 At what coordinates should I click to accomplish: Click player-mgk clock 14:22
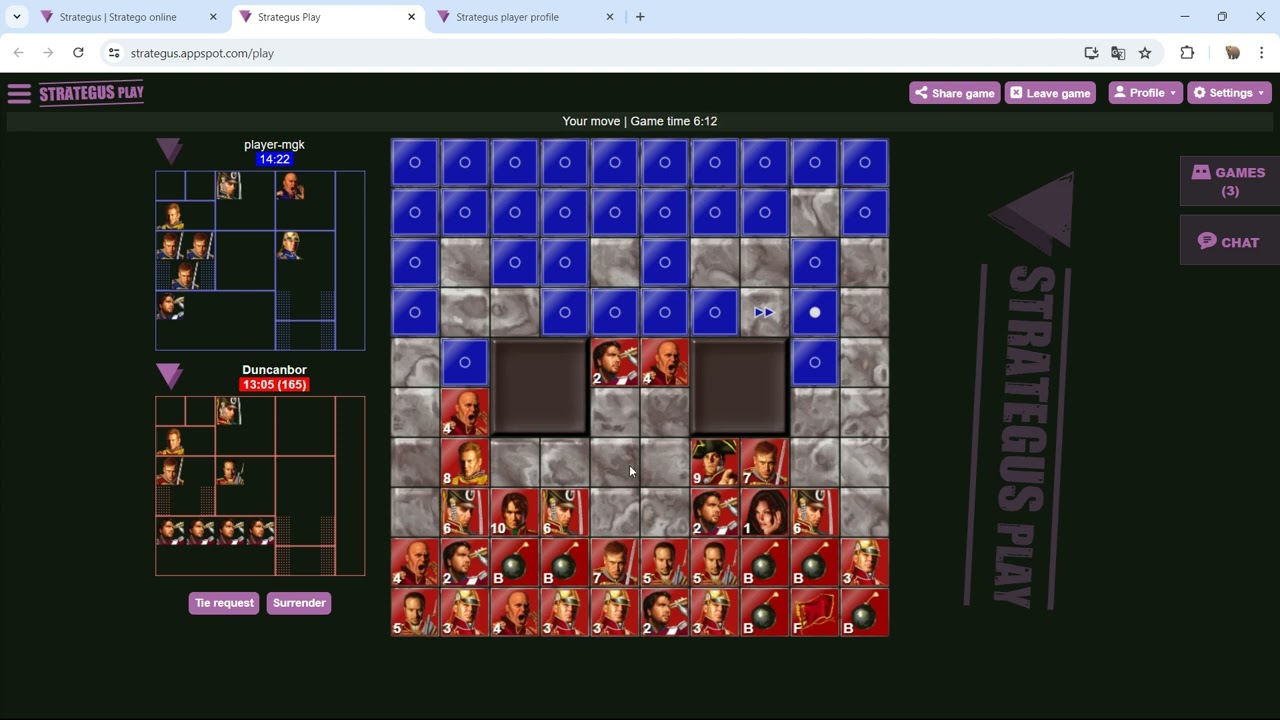274,160
